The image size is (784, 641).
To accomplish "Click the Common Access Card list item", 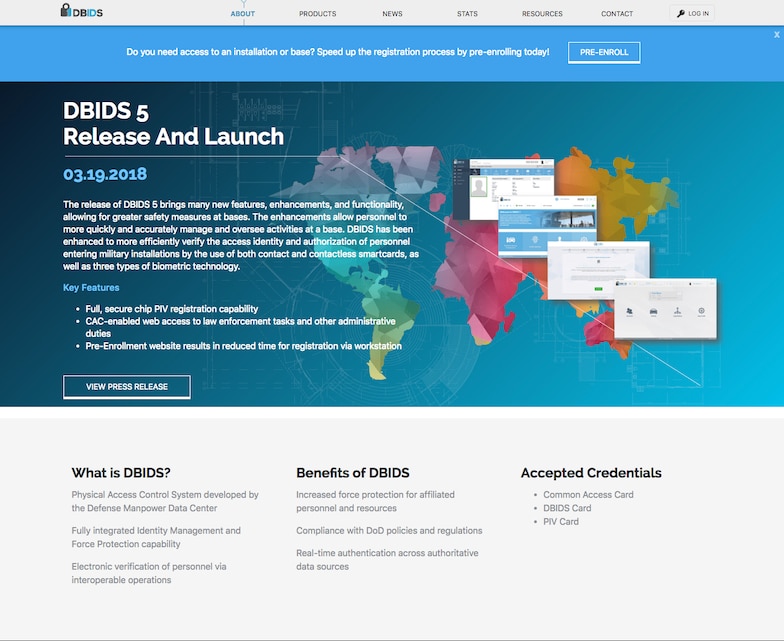I will [x=588, y=495].
